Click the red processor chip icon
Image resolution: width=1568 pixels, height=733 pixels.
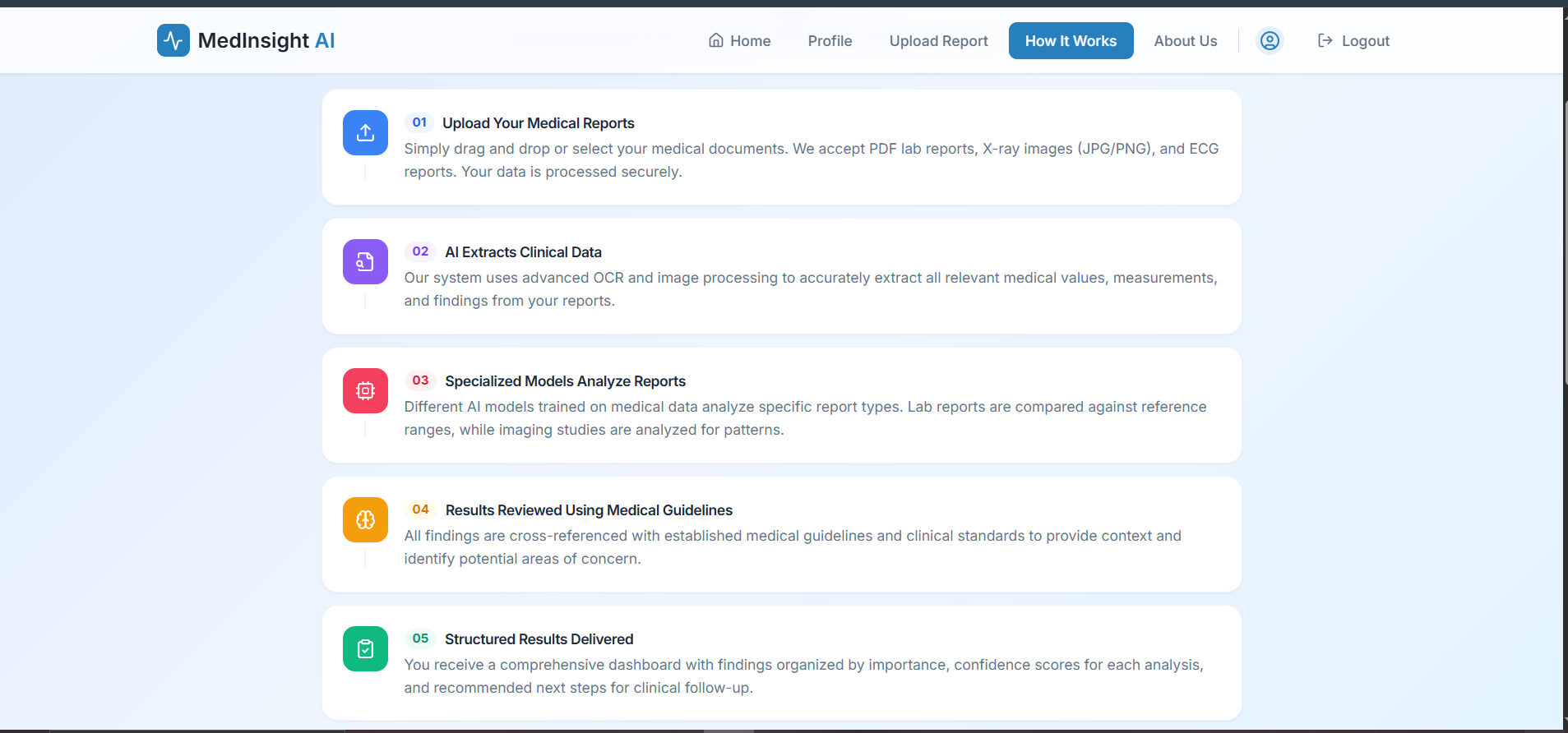coord(365,391)
